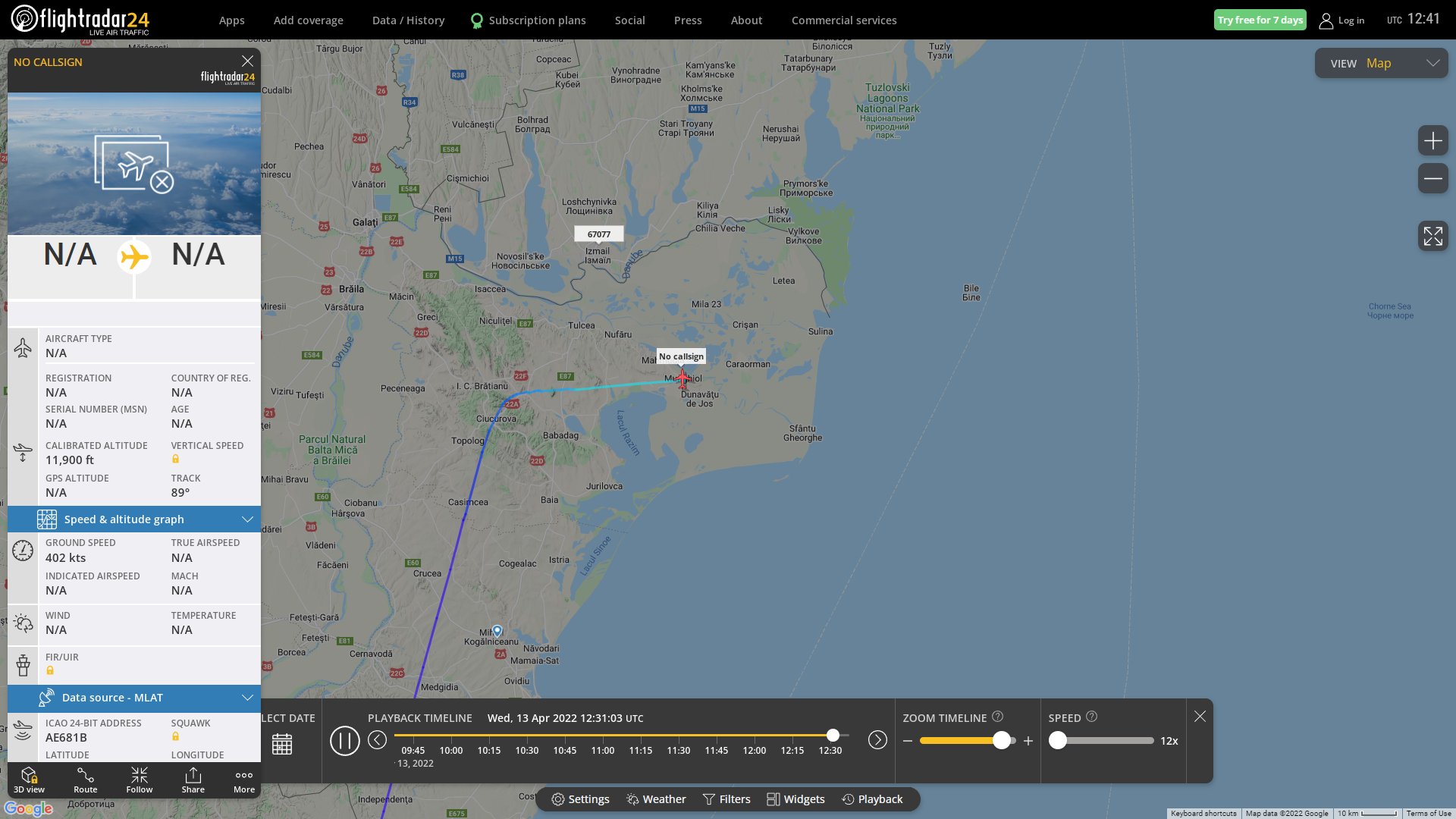
Task: Collapse Data source - MLAT section
Action: pos(246,698)
